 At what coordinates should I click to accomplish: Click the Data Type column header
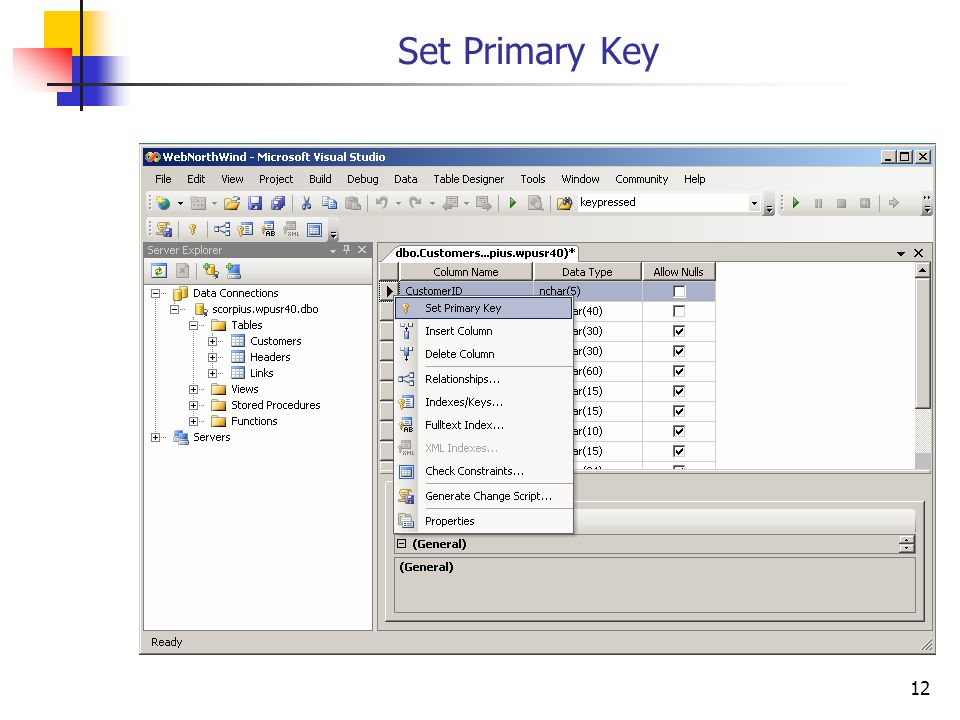click(587, 272)
